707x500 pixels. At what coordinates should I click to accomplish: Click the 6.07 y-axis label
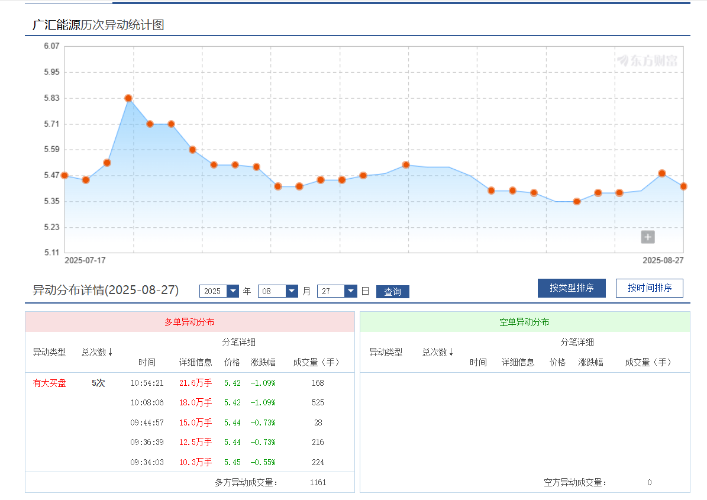click(x=51, y=46)
